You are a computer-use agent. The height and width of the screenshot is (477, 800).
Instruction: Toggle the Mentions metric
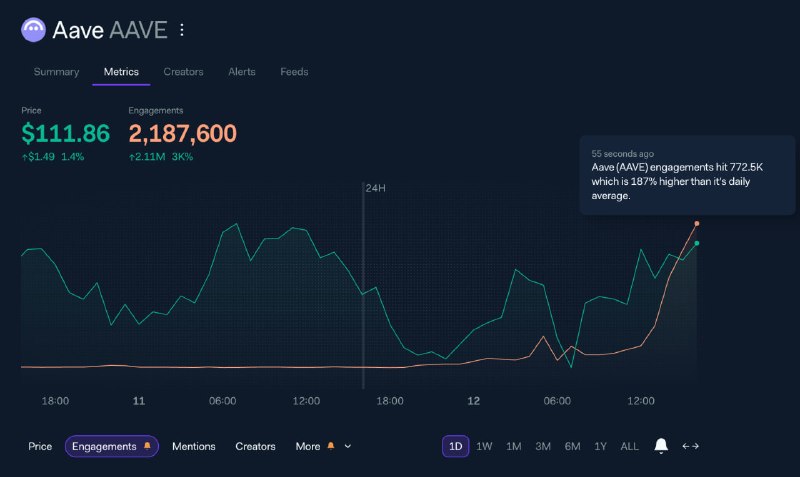pyautogui.click(x=193, y=446)
